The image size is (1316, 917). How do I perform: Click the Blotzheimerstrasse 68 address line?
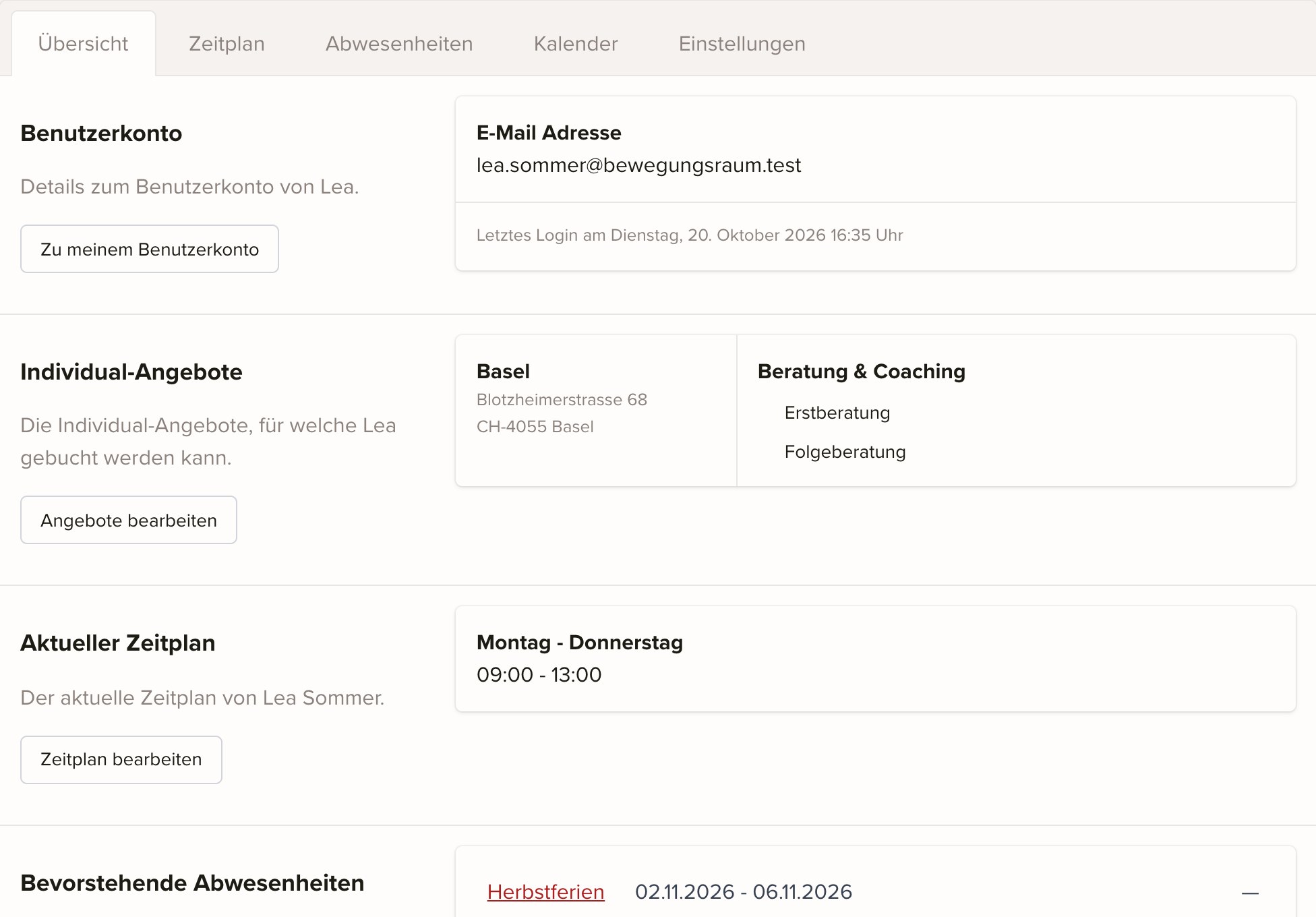pyautogui.click(x=562, y=400)
